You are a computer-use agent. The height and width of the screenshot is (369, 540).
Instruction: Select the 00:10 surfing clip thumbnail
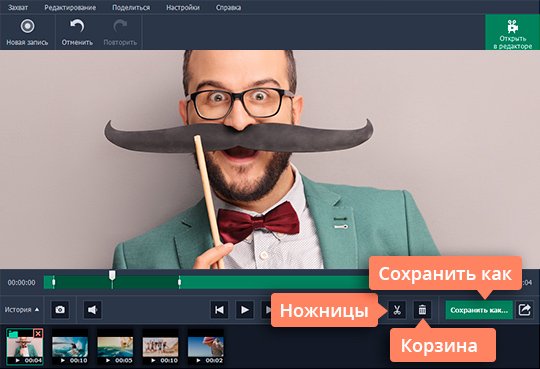(x=70, y=347)
